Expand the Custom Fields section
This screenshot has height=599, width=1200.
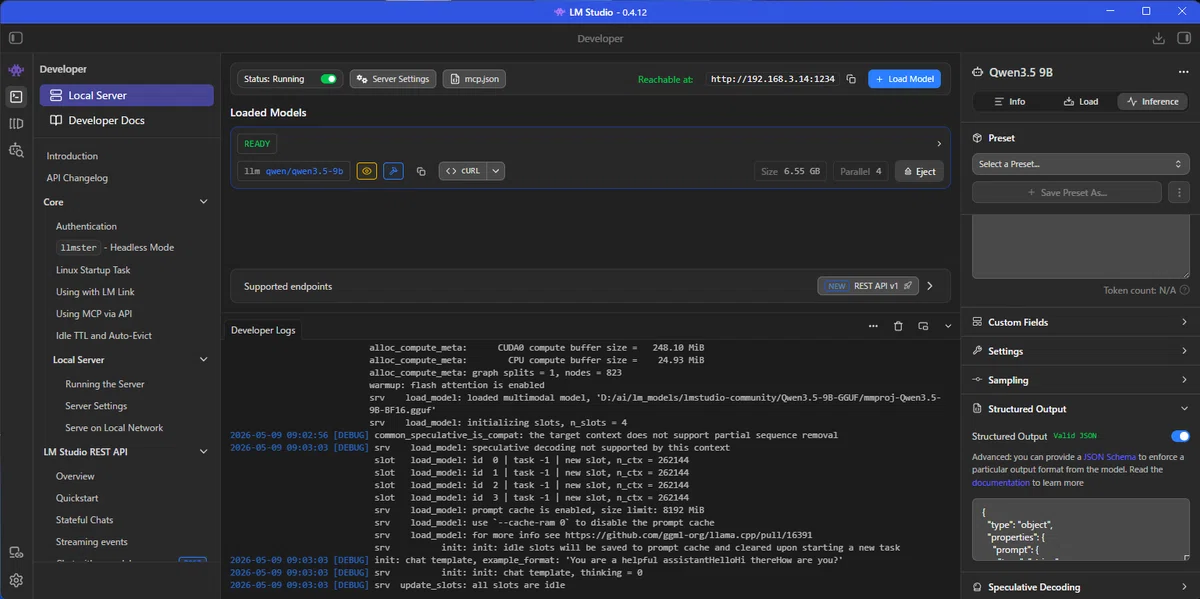click(x=1081, y=322)
